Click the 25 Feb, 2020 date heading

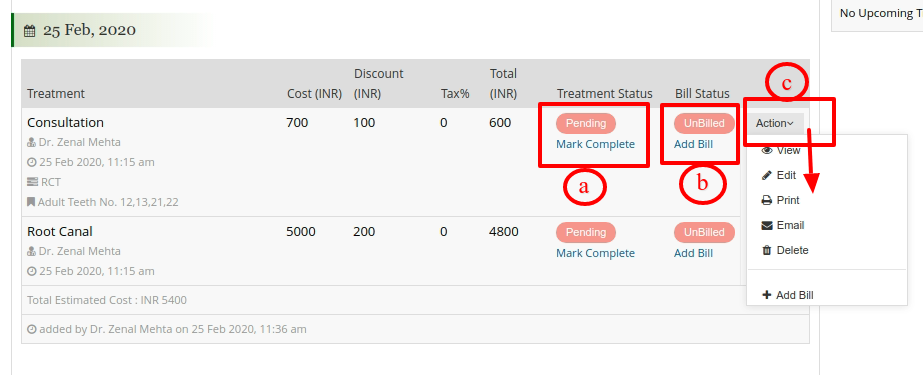(89, 30)
